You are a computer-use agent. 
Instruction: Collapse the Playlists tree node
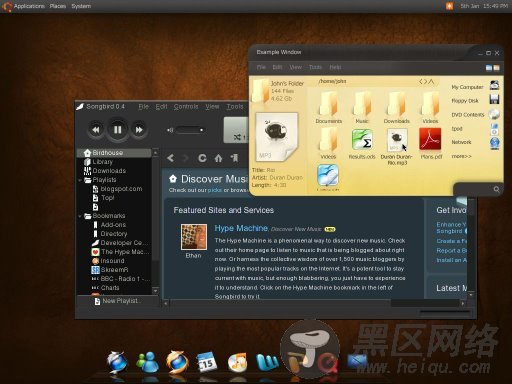(80, 180)
